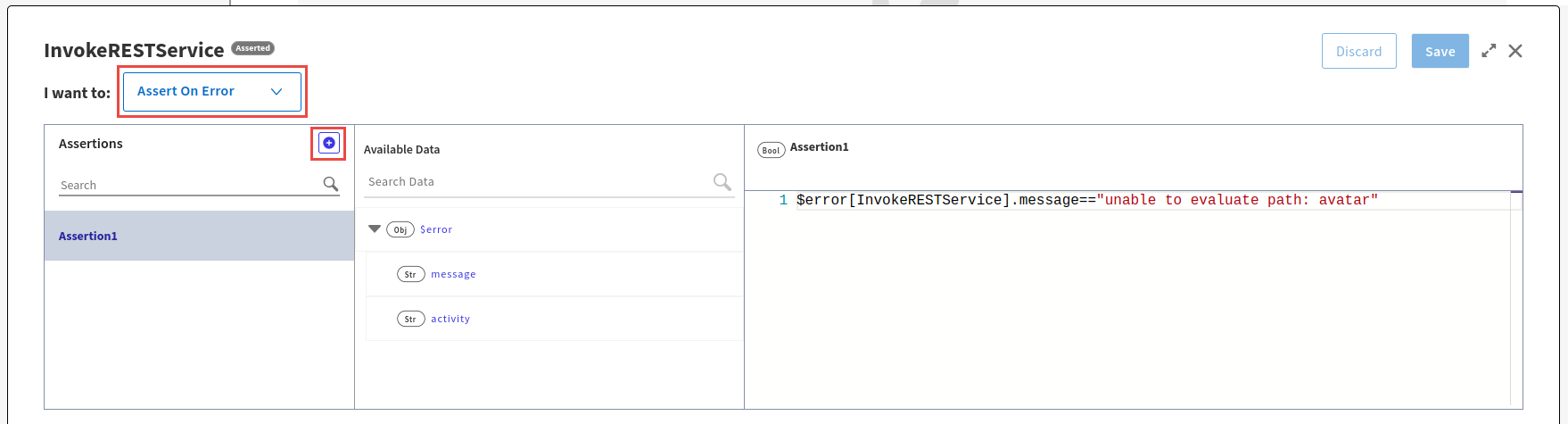Select the message field under $error
The image size is (1568, 424).
[453, 274]
